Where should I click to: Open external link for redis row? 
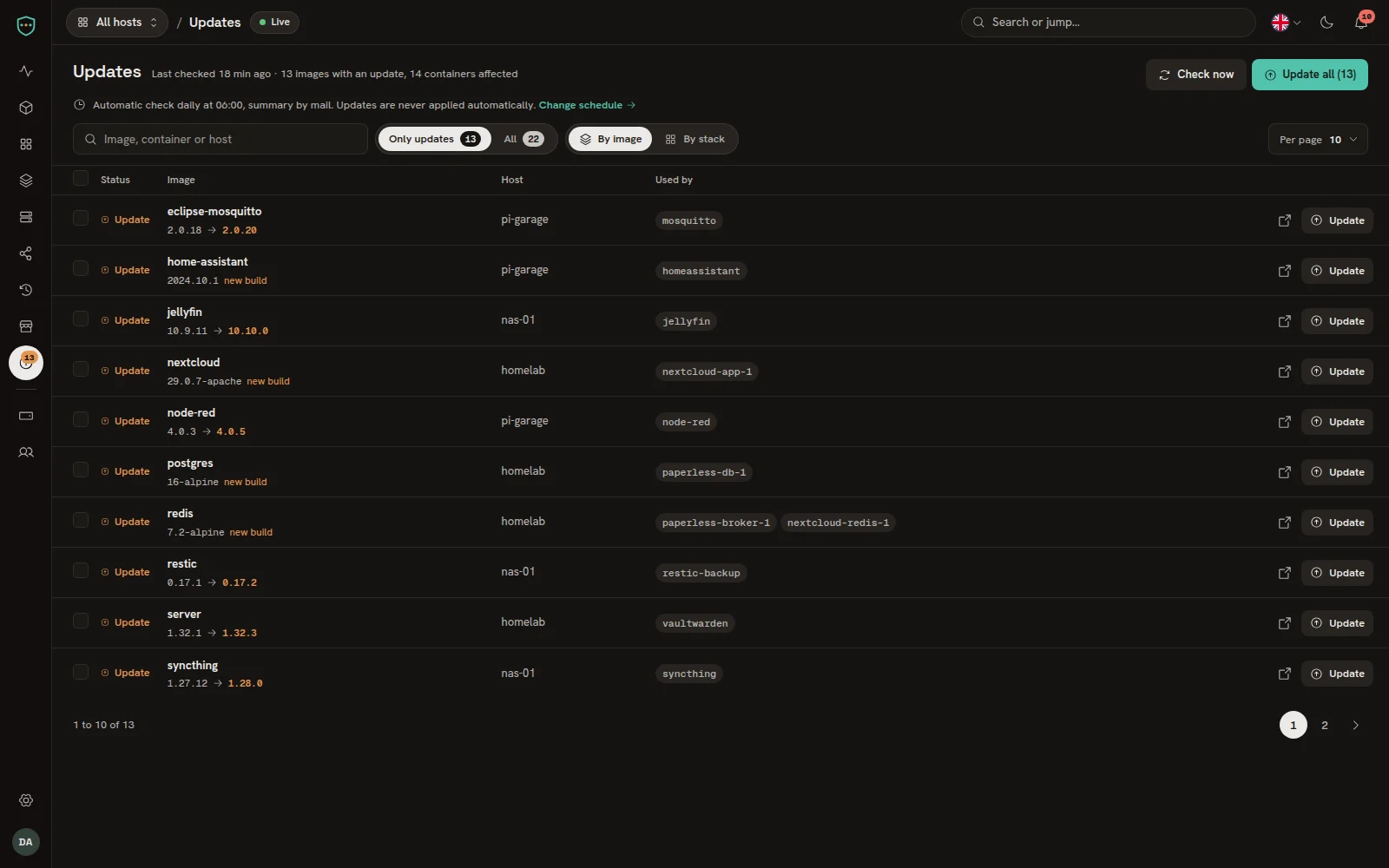pos(1285,523)
